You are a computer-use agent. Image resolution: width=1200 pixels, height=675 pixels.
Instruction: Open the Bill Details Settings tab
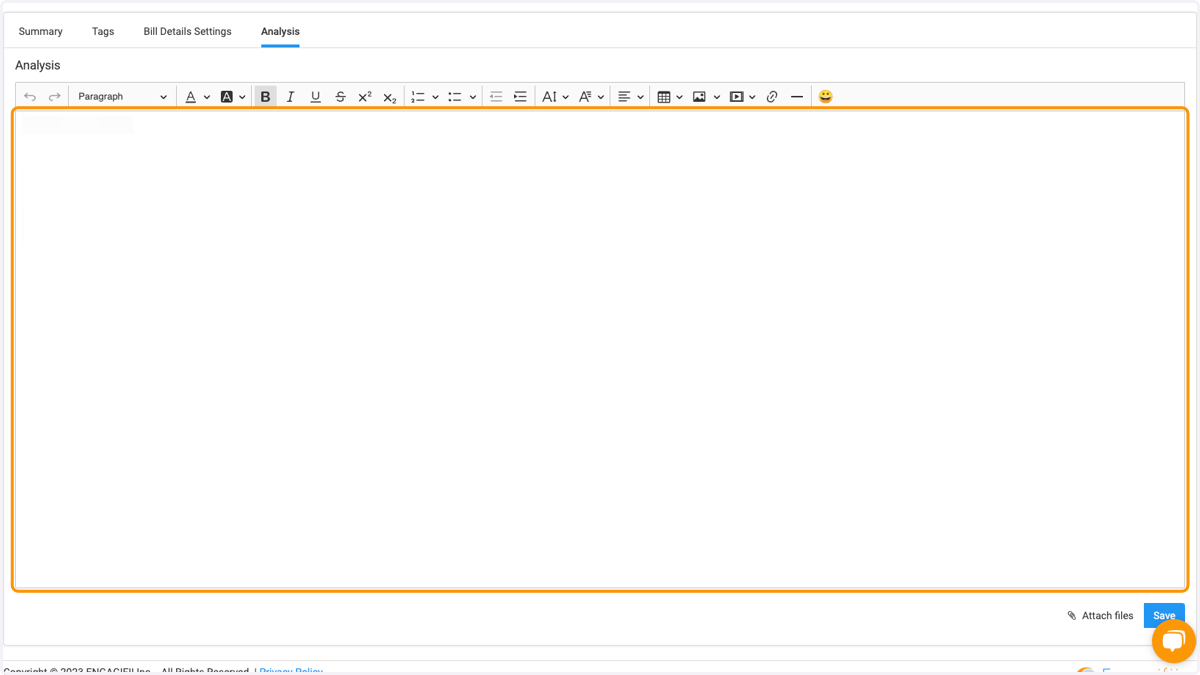(x=187, y=31)
